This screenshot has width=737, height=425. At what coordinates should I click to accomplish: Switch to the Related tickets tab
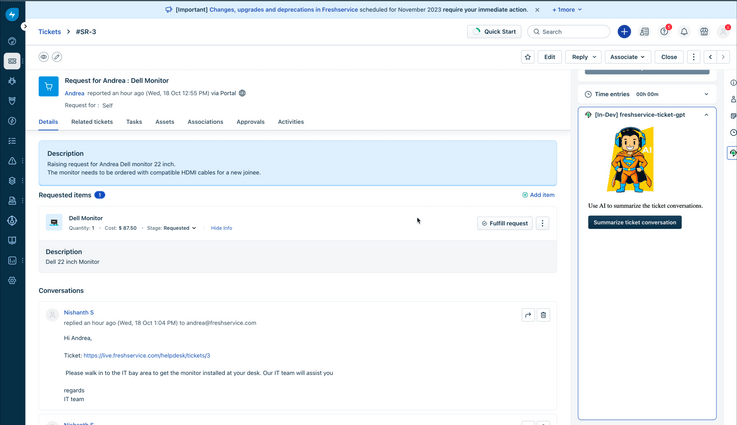(92, 122)
